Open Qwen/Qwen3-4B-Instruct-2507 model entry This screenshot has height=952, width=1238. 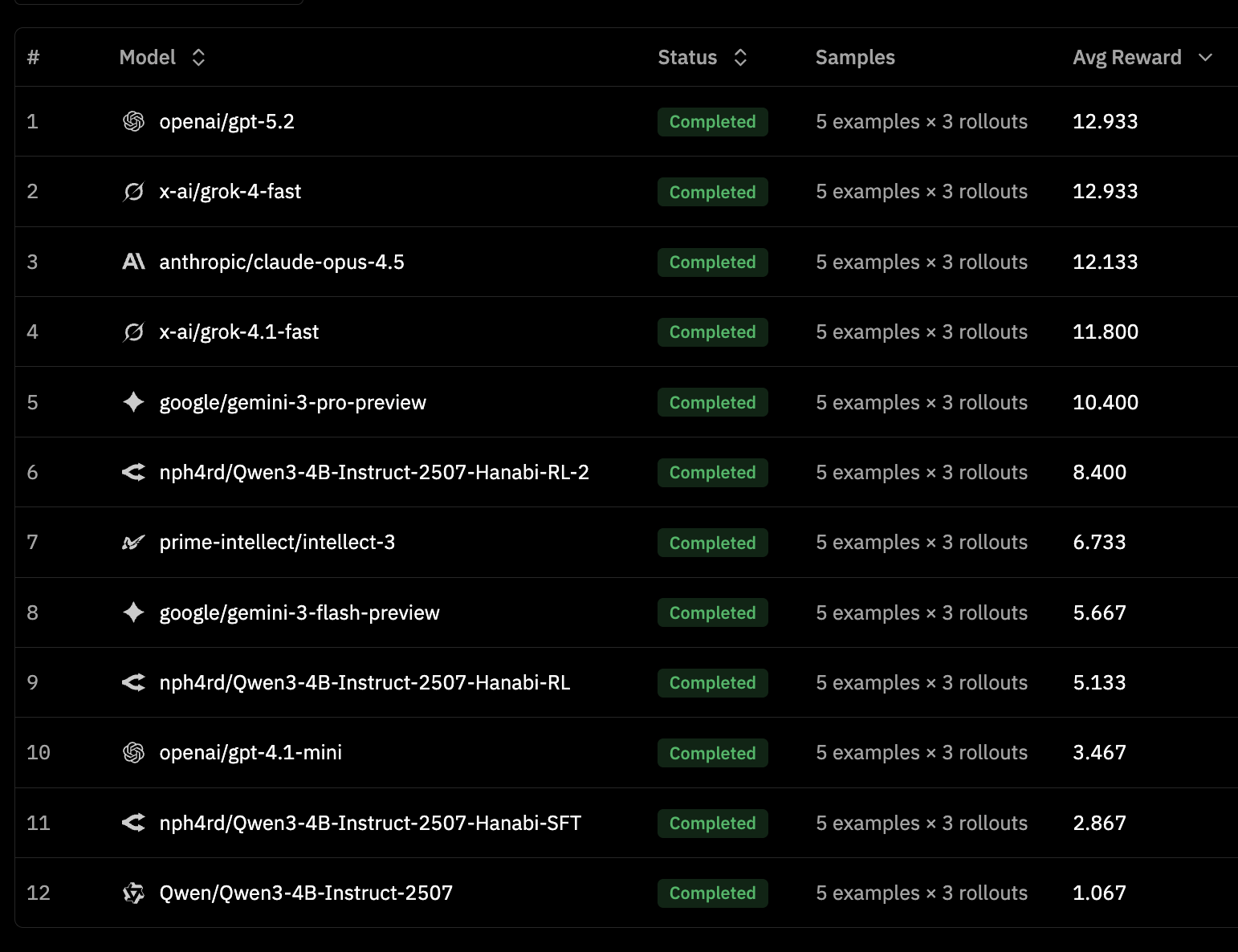point(306,893)
